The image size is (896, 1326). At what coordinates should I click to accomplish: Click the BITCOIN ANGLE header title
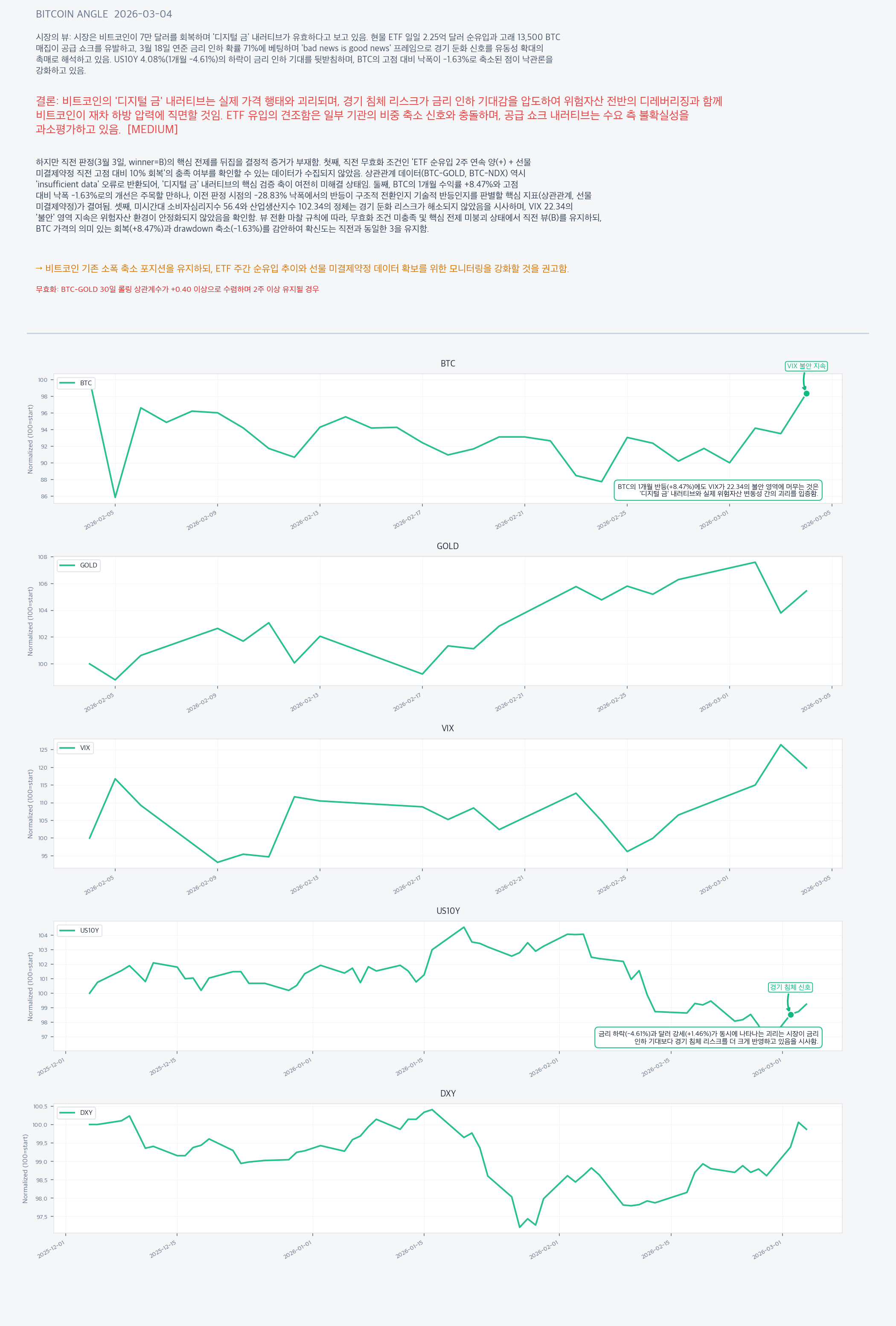click(x=104, y=14)
